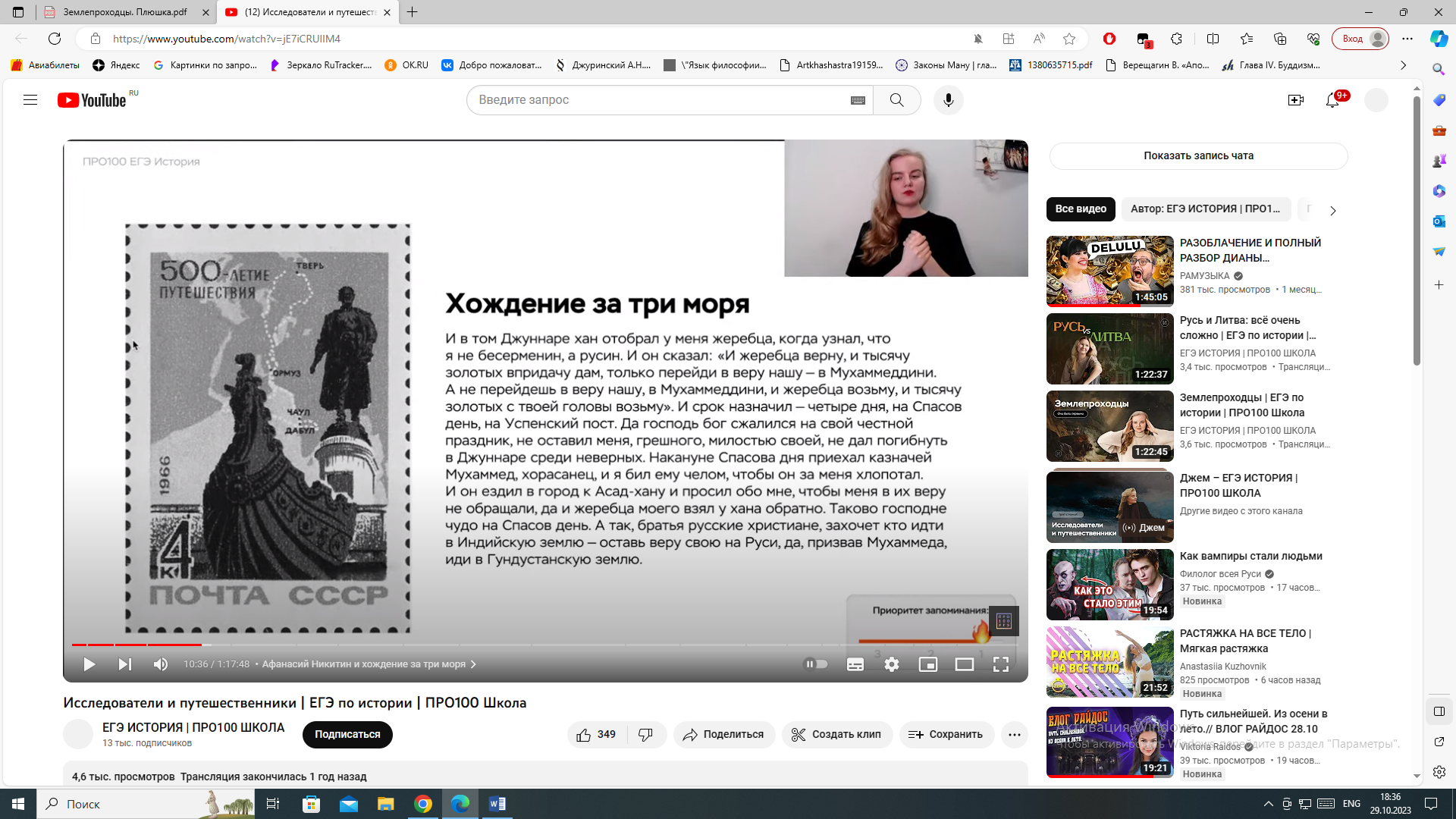Open the DELULU video thumbnail
The image size is (1456, 819).
coord(1109,271)
